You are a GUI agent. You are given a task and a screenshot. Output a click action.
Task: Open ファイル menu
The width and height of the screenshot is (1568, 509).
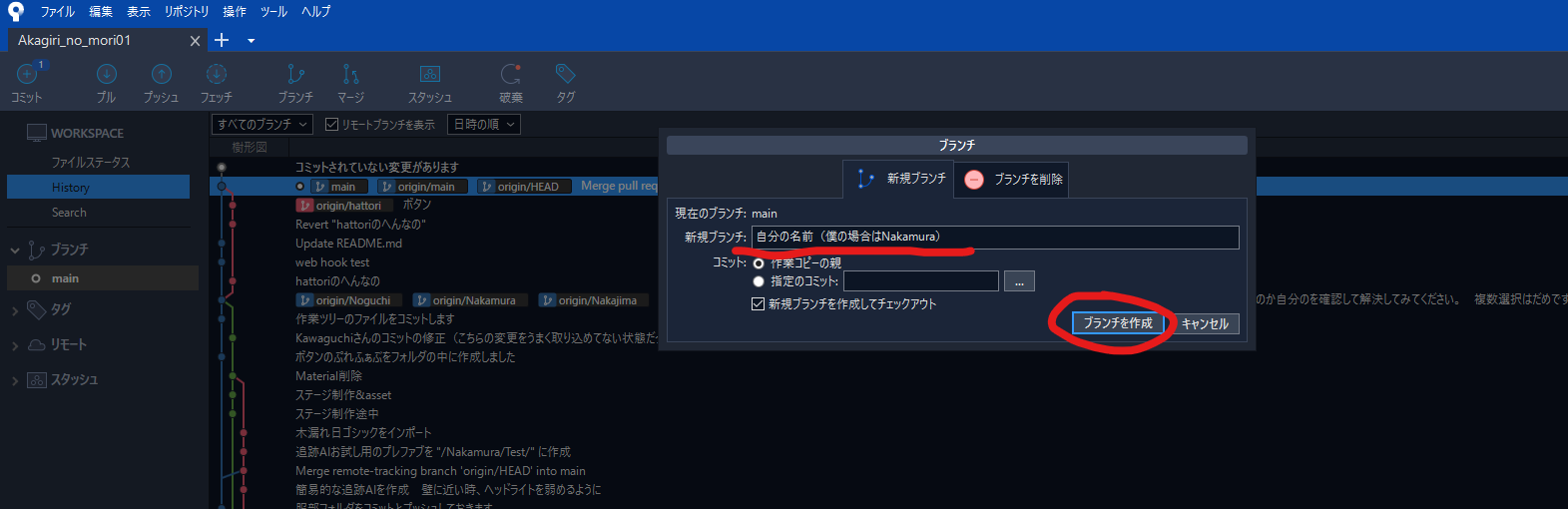(x=58, y=11)
